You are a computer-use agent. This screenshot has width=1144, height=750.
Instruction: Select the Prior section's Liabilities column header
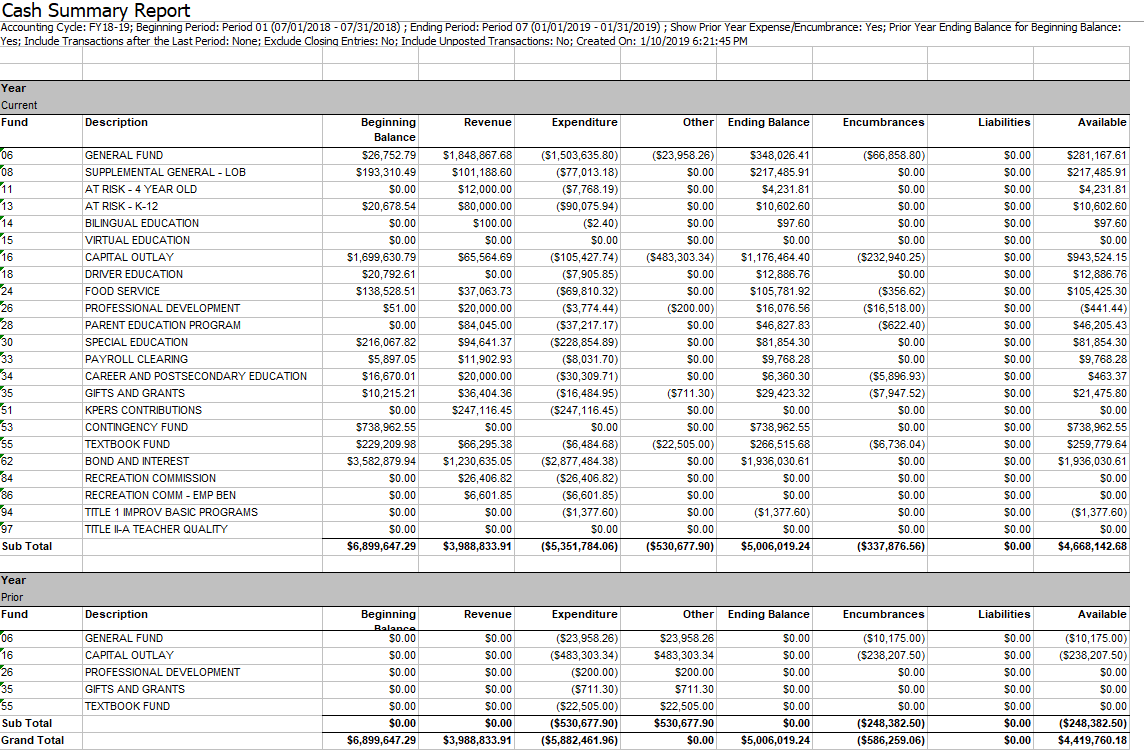click(1004, 614)
